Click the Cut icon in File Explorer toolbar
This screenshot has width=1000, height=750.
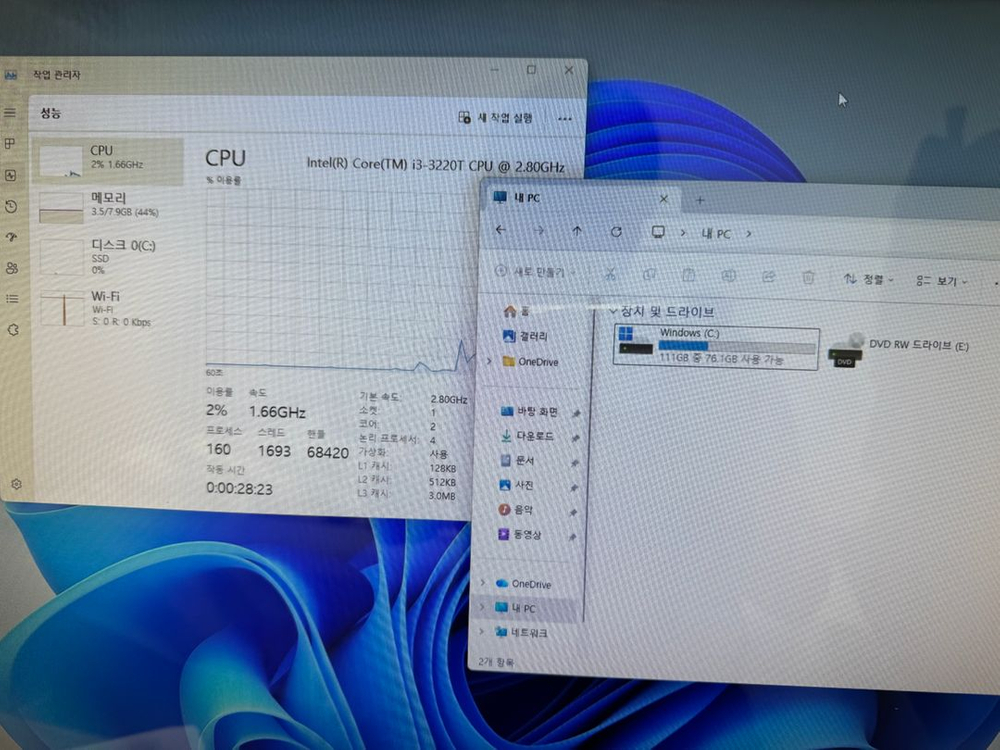(610, 275)
